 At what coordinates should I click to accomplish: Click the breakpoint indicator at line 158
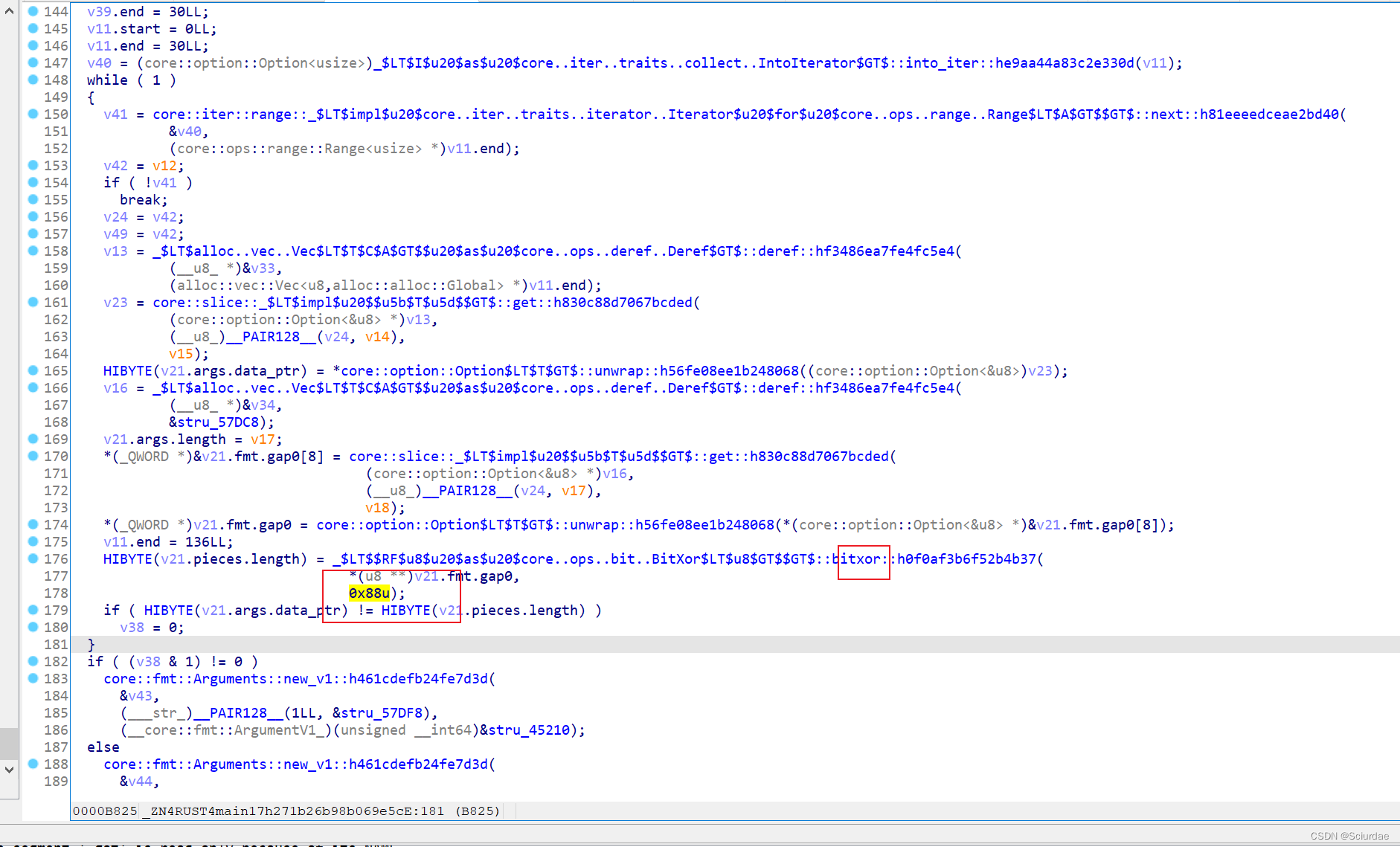click(x=33, y=251)
